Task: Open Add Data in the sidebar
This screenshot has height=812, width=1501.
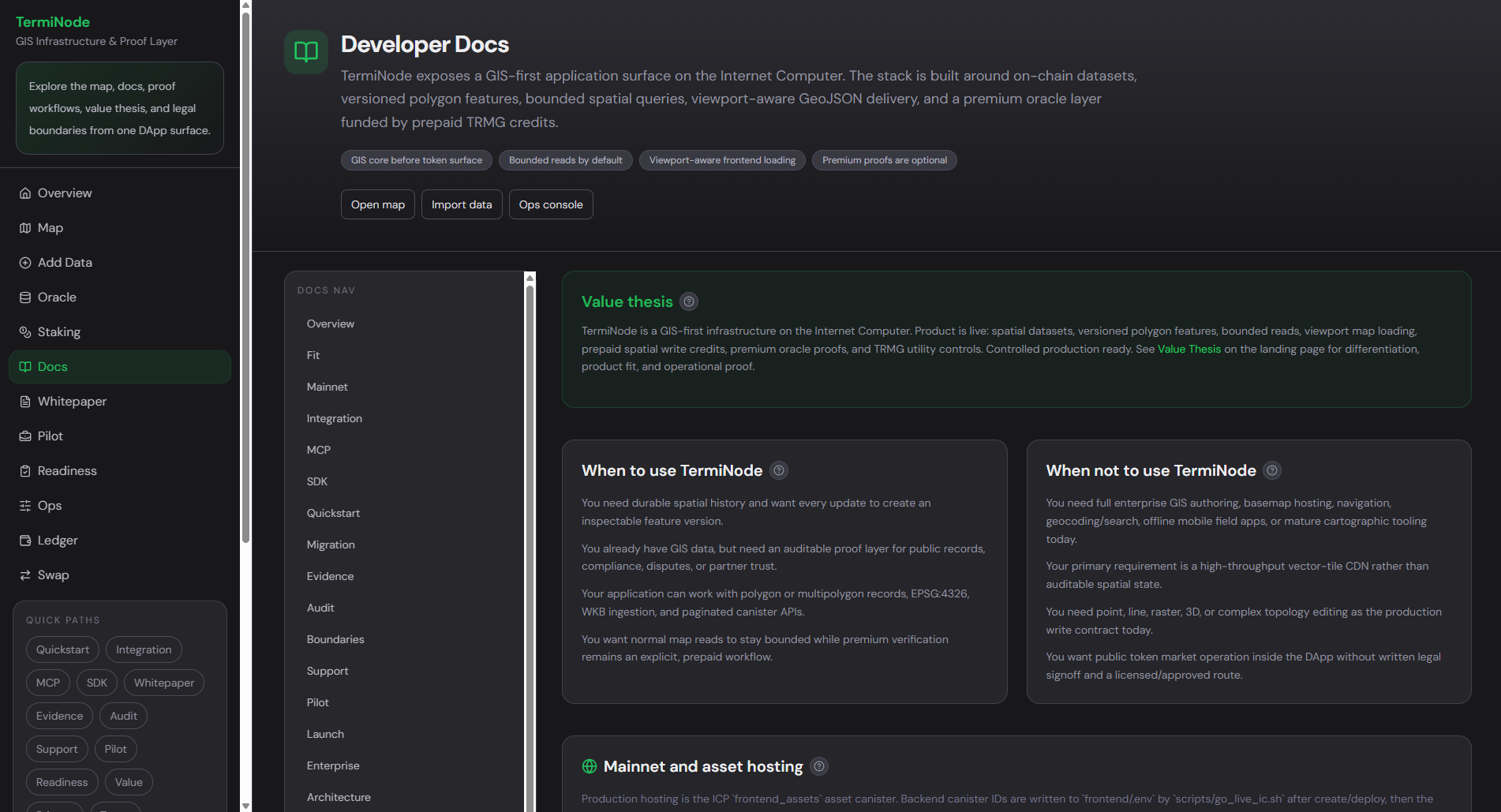Action: 120,263
